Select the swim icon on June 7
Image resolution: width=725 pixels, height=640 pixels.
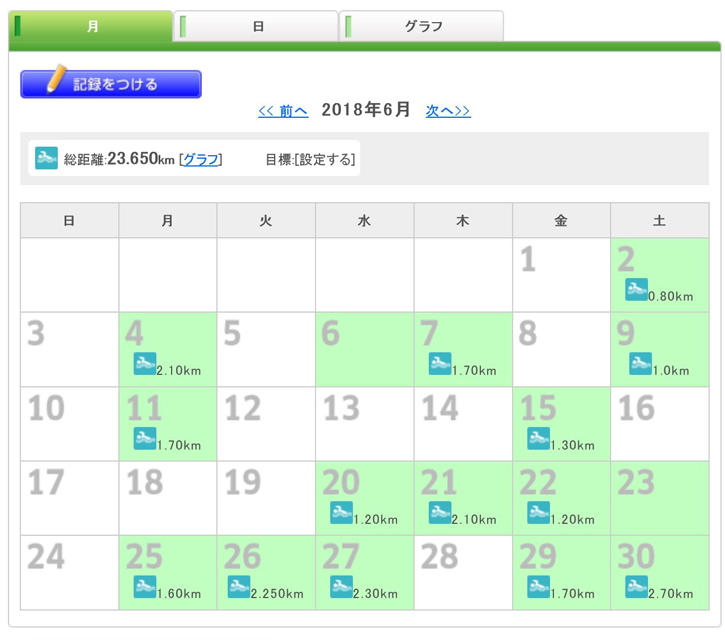tap(440, 364)
